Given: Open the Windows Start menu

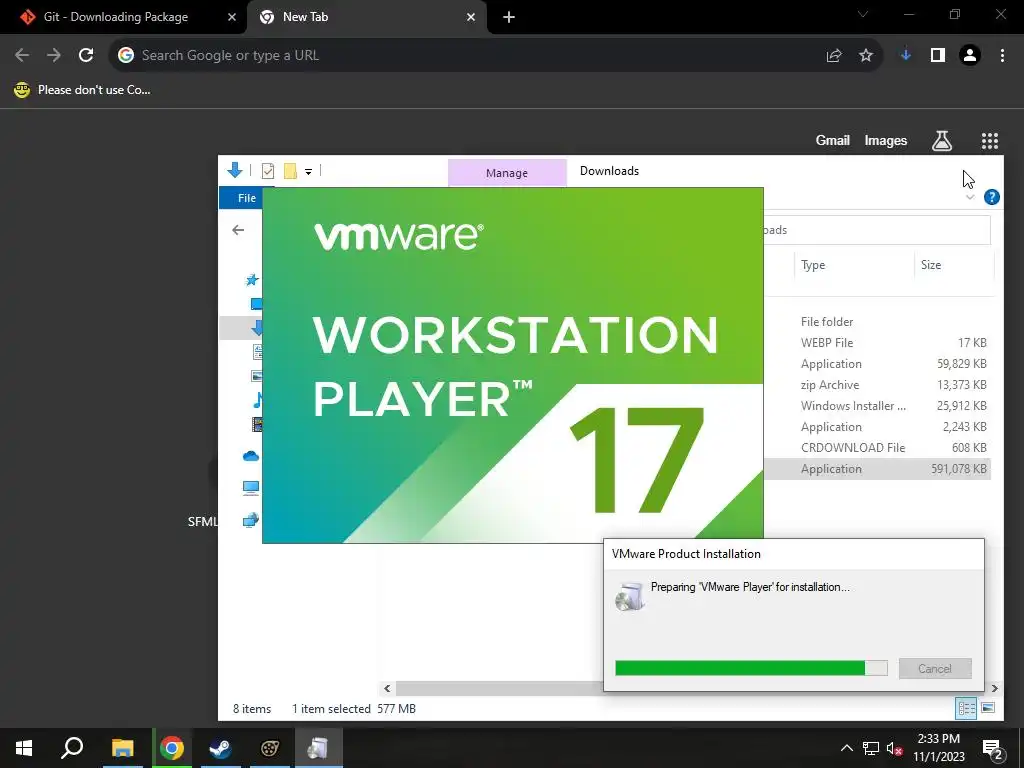Looking at the screenshot, I should point(24,748).
